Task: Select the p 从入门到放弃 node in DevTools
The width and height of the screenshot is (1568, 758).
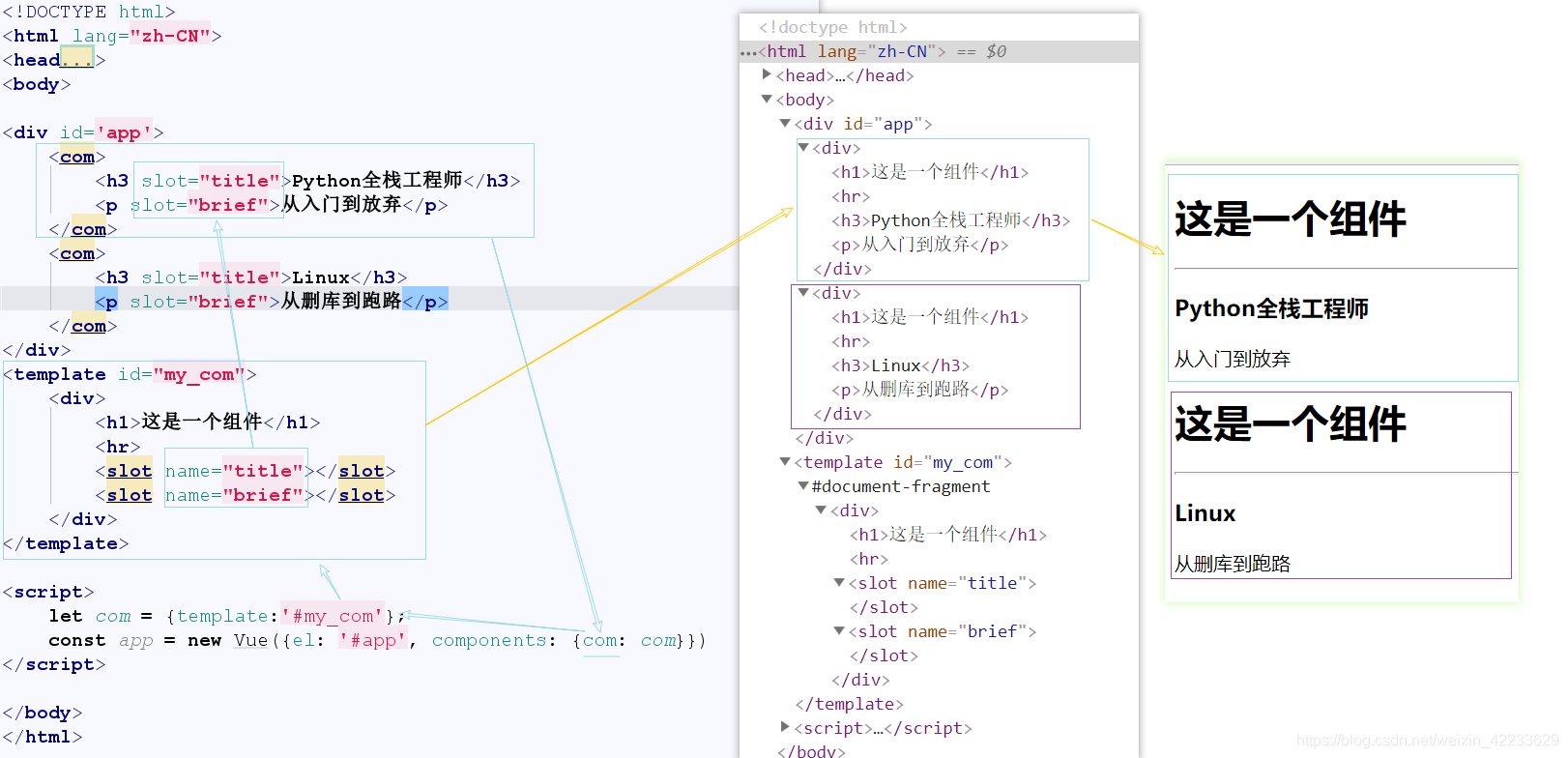Action: (920, 245)
